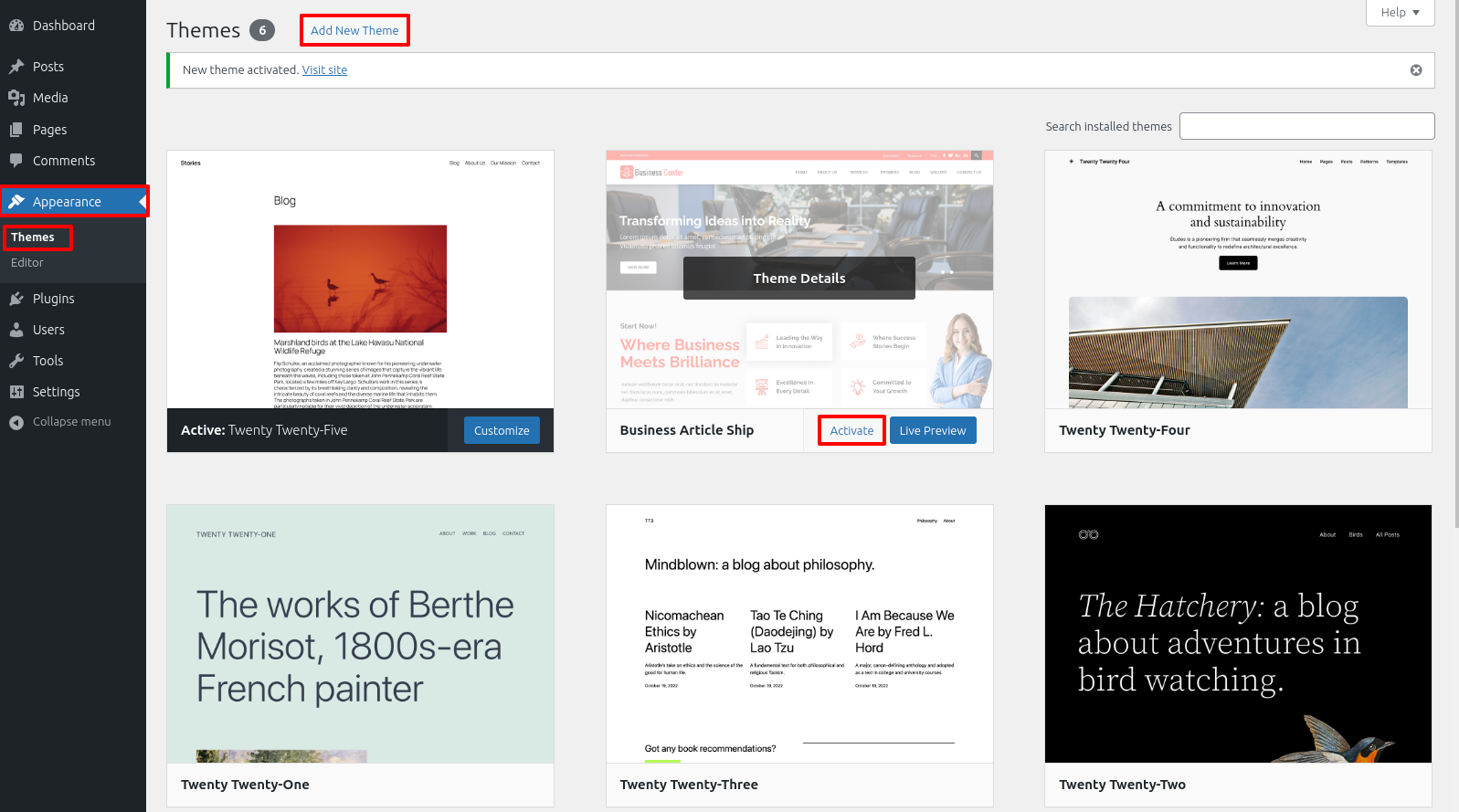Customize the active Twenty Twenty-Five theme
Image resolution: width=1459 pixels, height=812 pixels.
(502, 430)
